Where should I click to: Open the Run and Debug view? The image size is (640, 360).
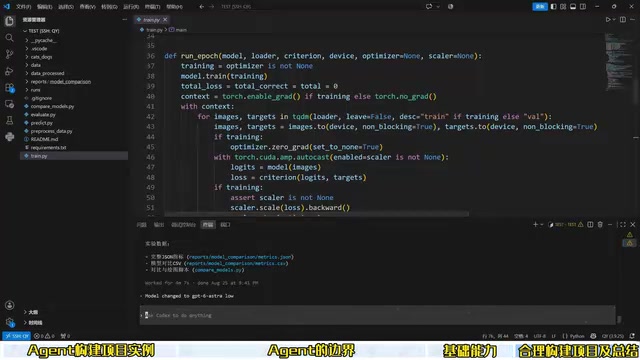pos(9,71)
